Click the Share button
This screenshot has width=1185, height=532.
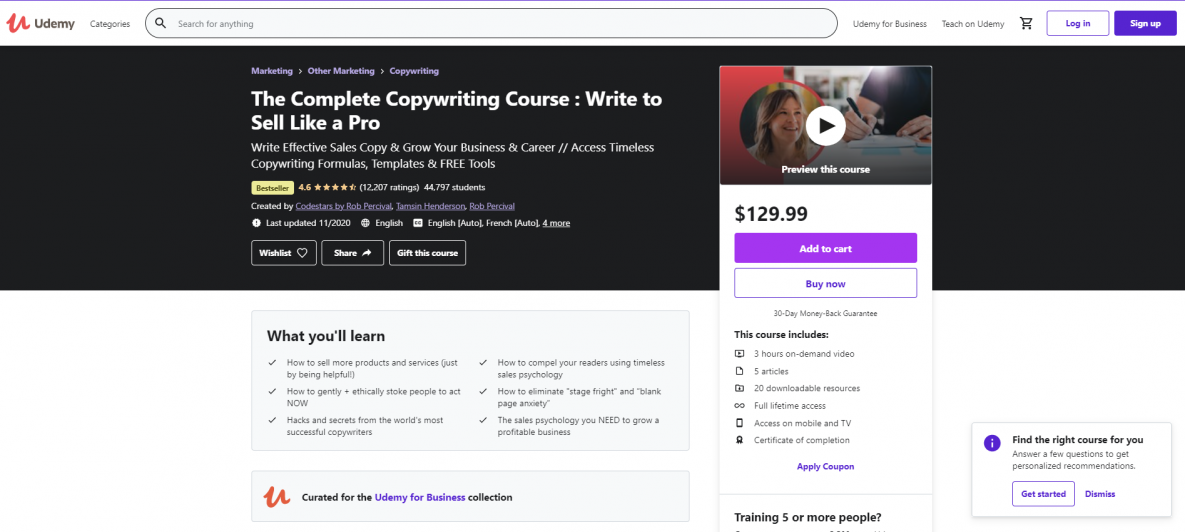[x=352, y=253]
